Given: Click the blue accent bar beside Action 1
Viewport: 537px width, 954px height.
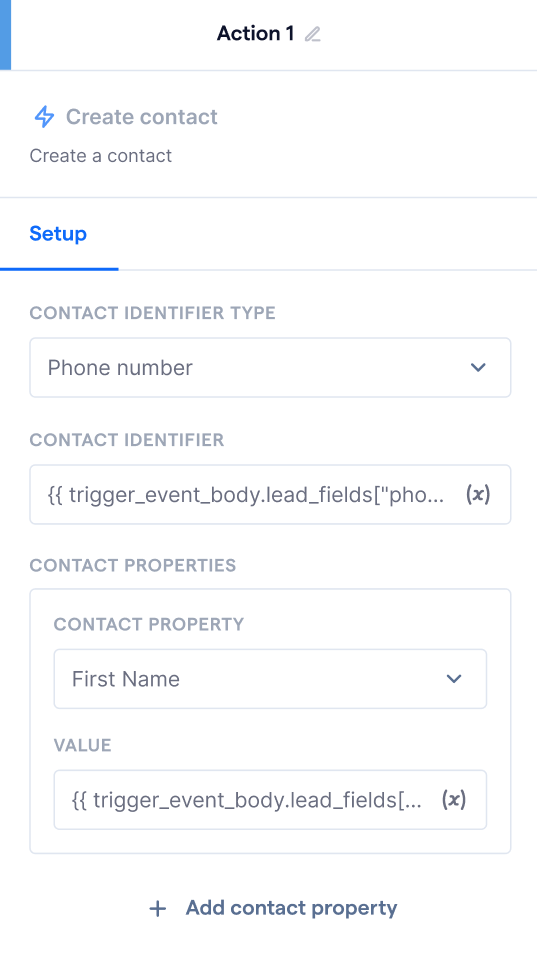Looking at the screenshot, I should (5, 35).
